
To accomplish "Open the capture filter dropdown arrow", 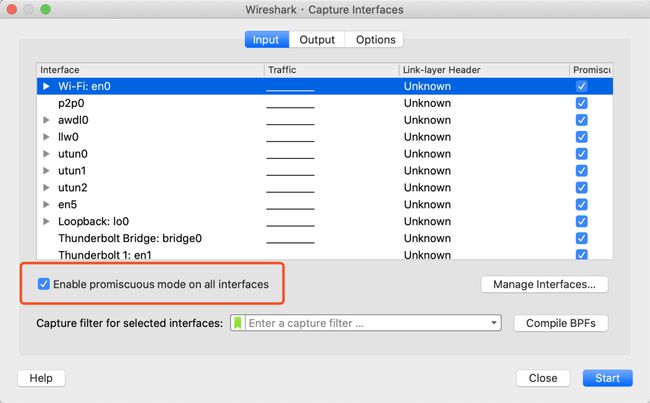I will pyautogui.click(x=494, y=323).
